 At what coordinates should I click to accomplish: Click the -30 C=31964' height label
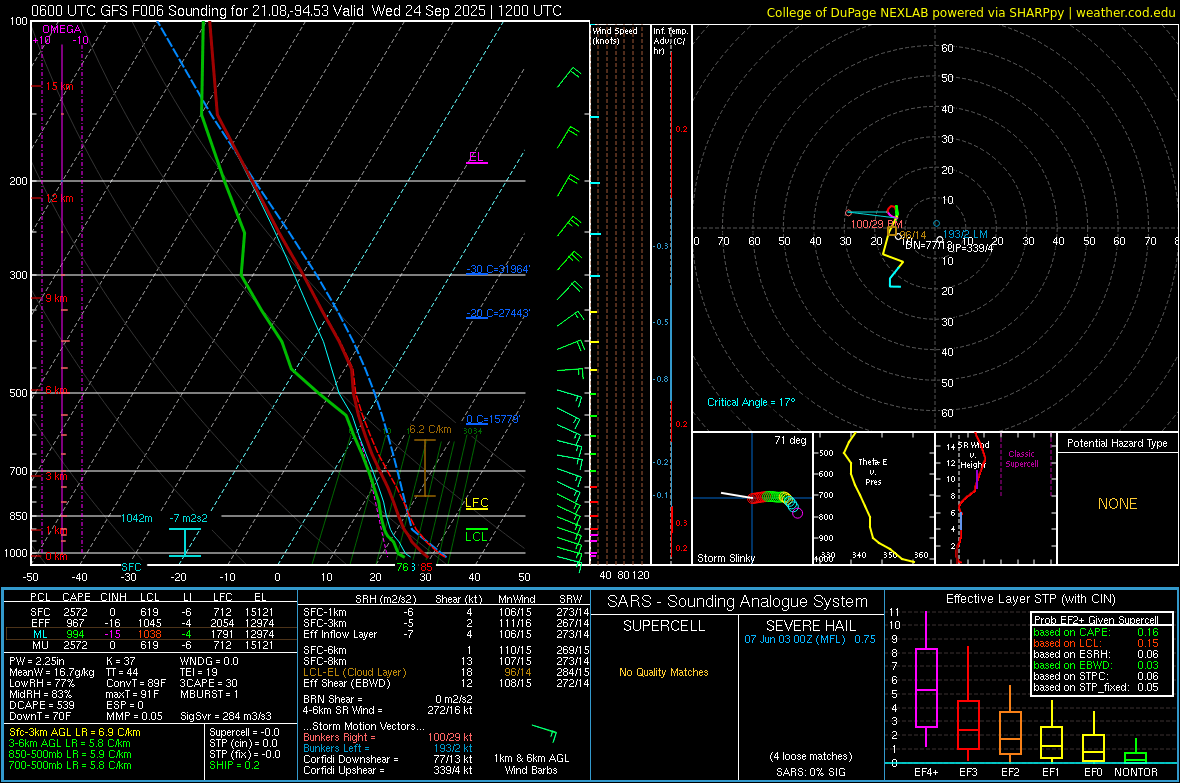[497, 270]
